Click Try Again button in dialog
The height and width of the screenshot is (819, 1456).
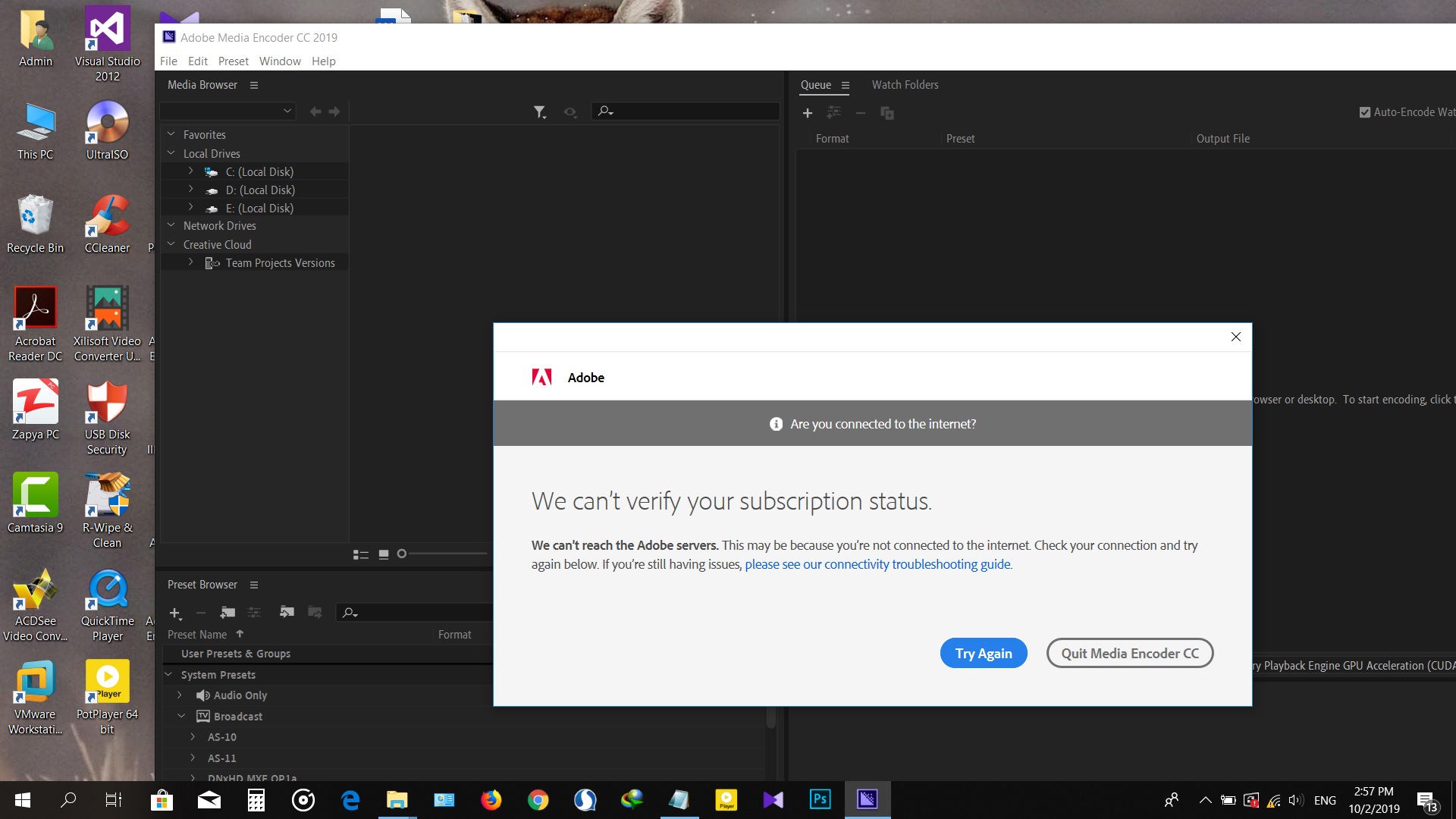984,653
